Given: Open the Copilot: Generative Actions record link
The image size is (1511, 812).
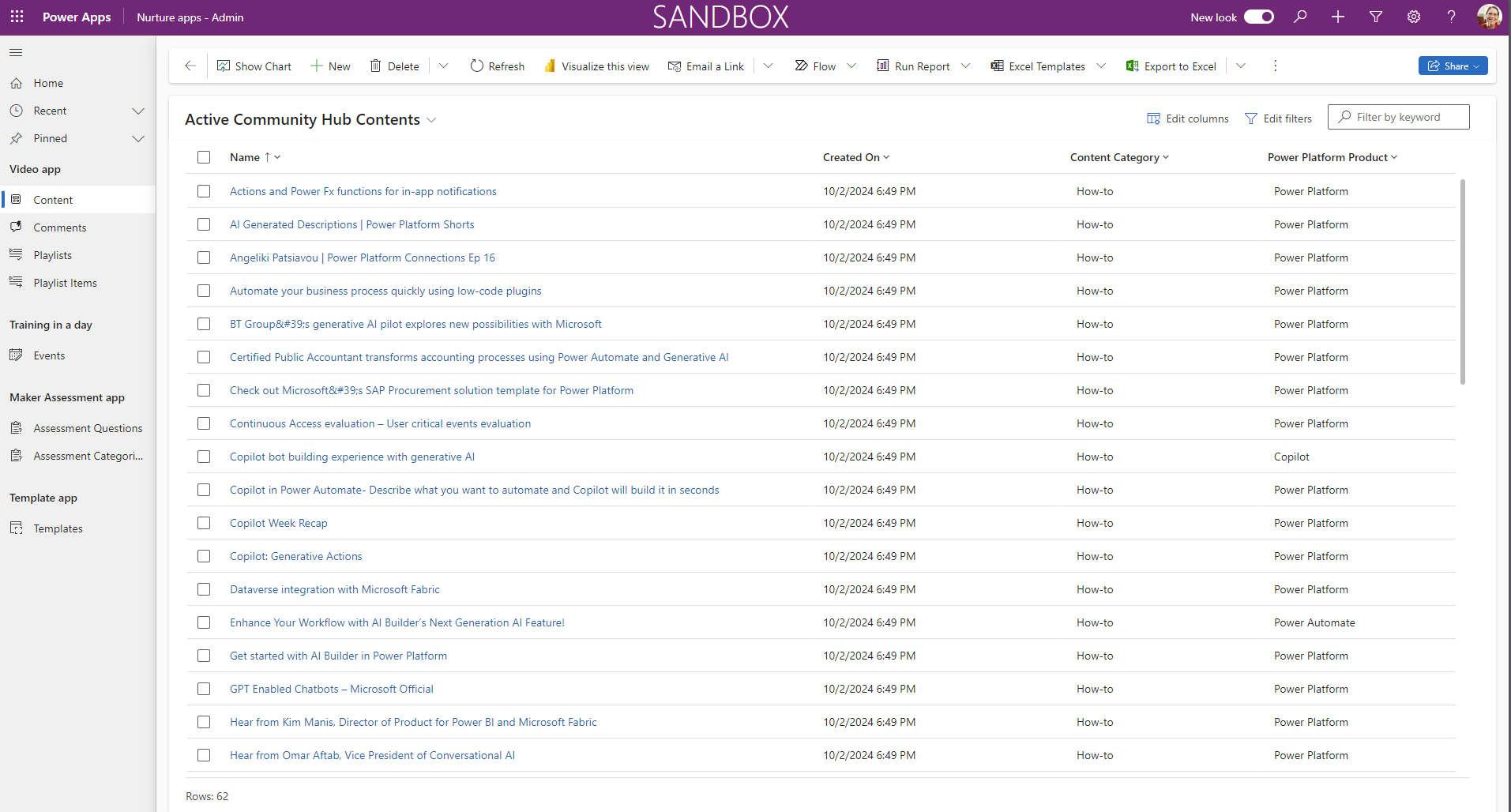Looking at the screenshot, I should coord(295,556).
